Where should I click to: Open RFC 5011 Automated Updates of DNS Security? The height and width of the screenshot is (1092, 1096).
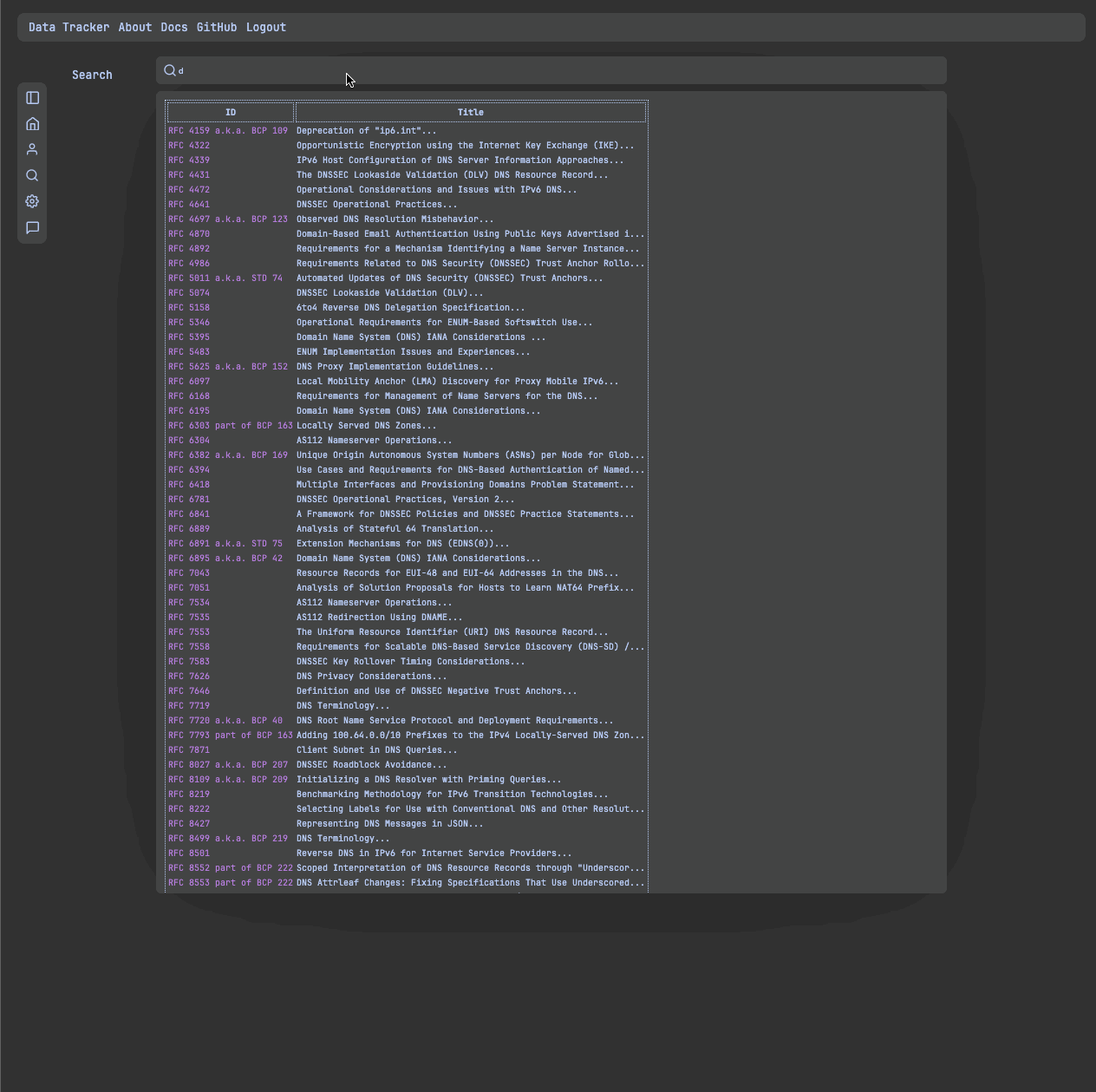[225, 278]
